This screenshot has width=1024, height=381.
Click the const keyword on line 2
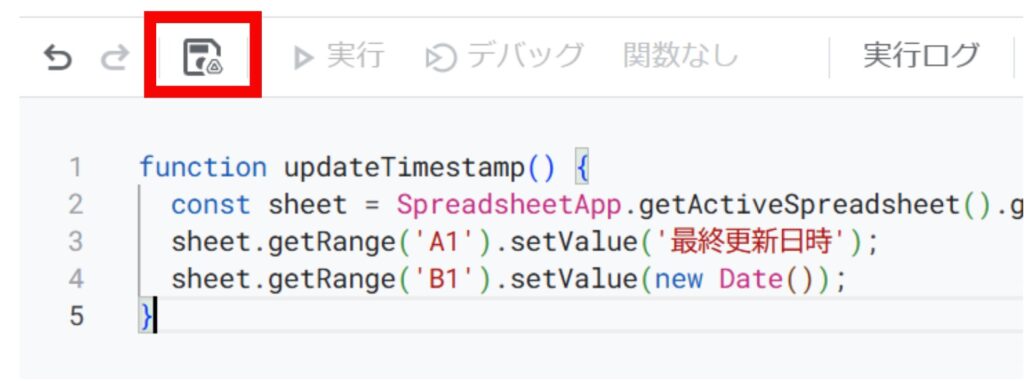pyautogui.click(x=211, y=205)
